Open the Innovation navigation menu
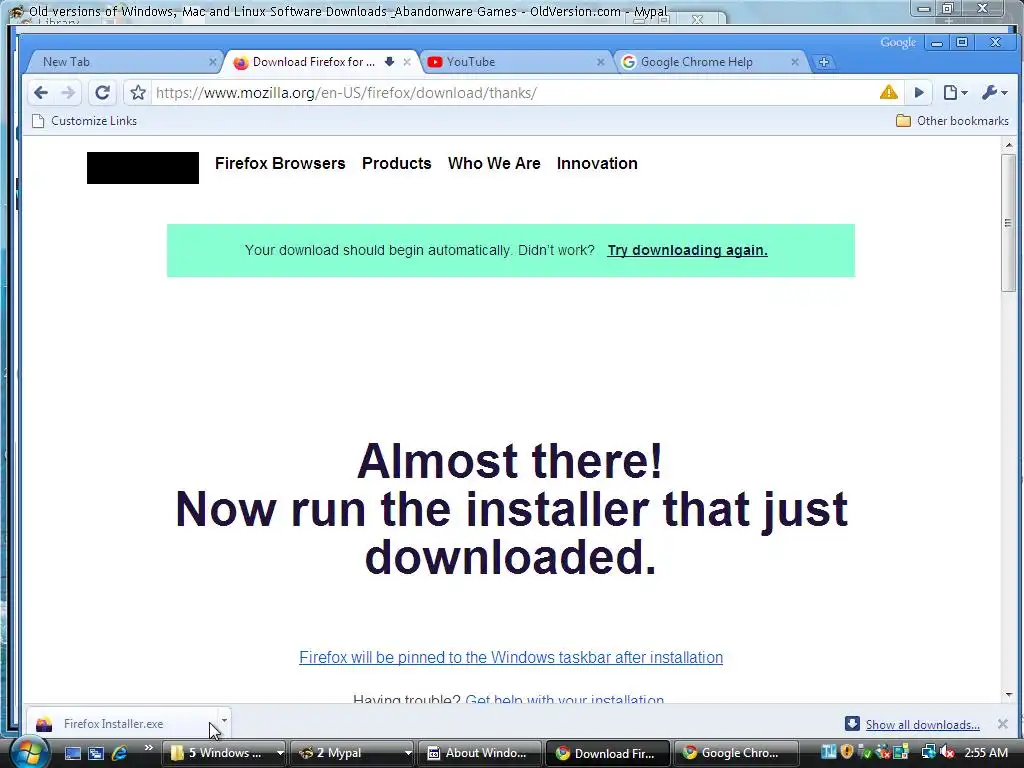The height and width of the screenshot is (768, 1024). [x=597, y=163]
